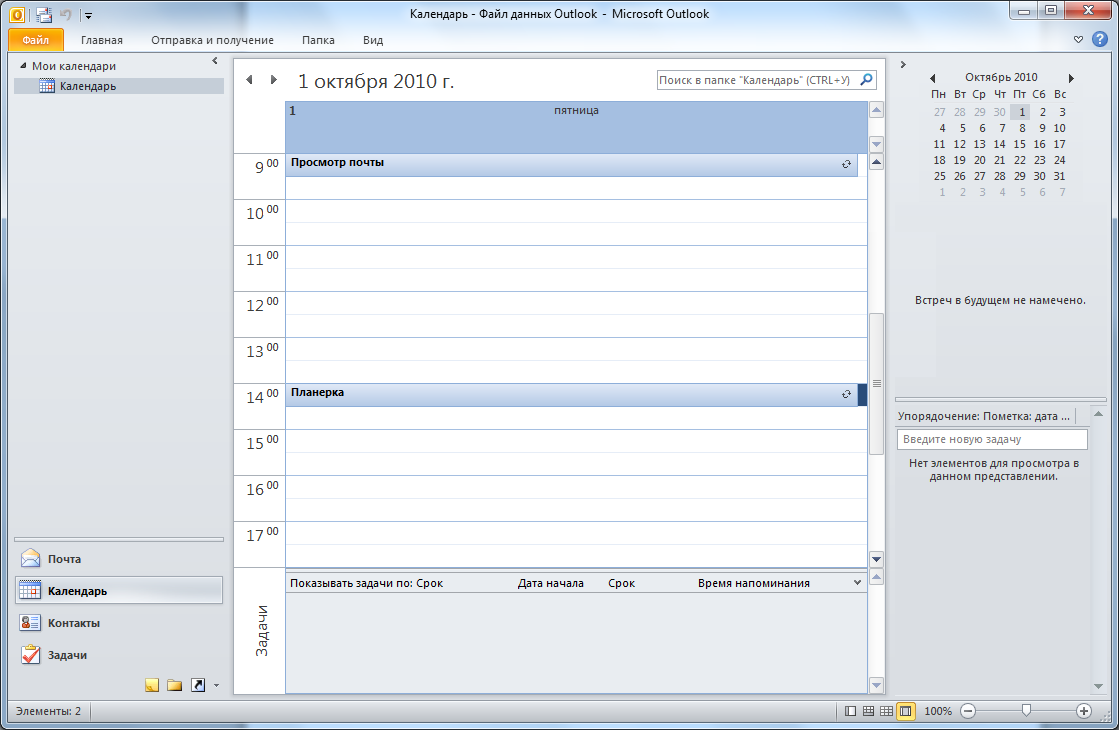
Task: Switch to the Вид ribbon tab
Action: (x=373, y=40)
